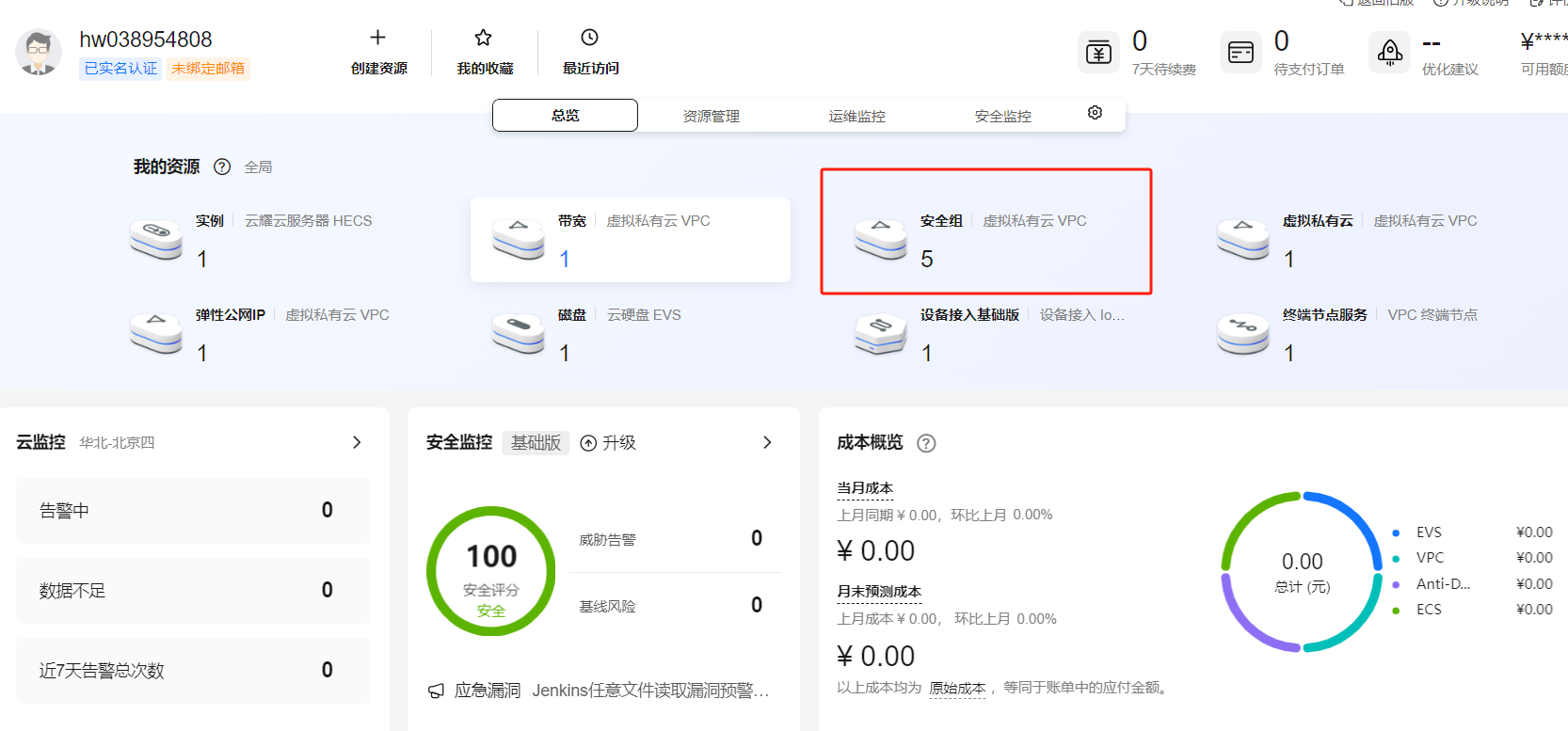Screen dimensions: 1568x731
Task: Open recent visits clock icon
Action: [590, 38]
